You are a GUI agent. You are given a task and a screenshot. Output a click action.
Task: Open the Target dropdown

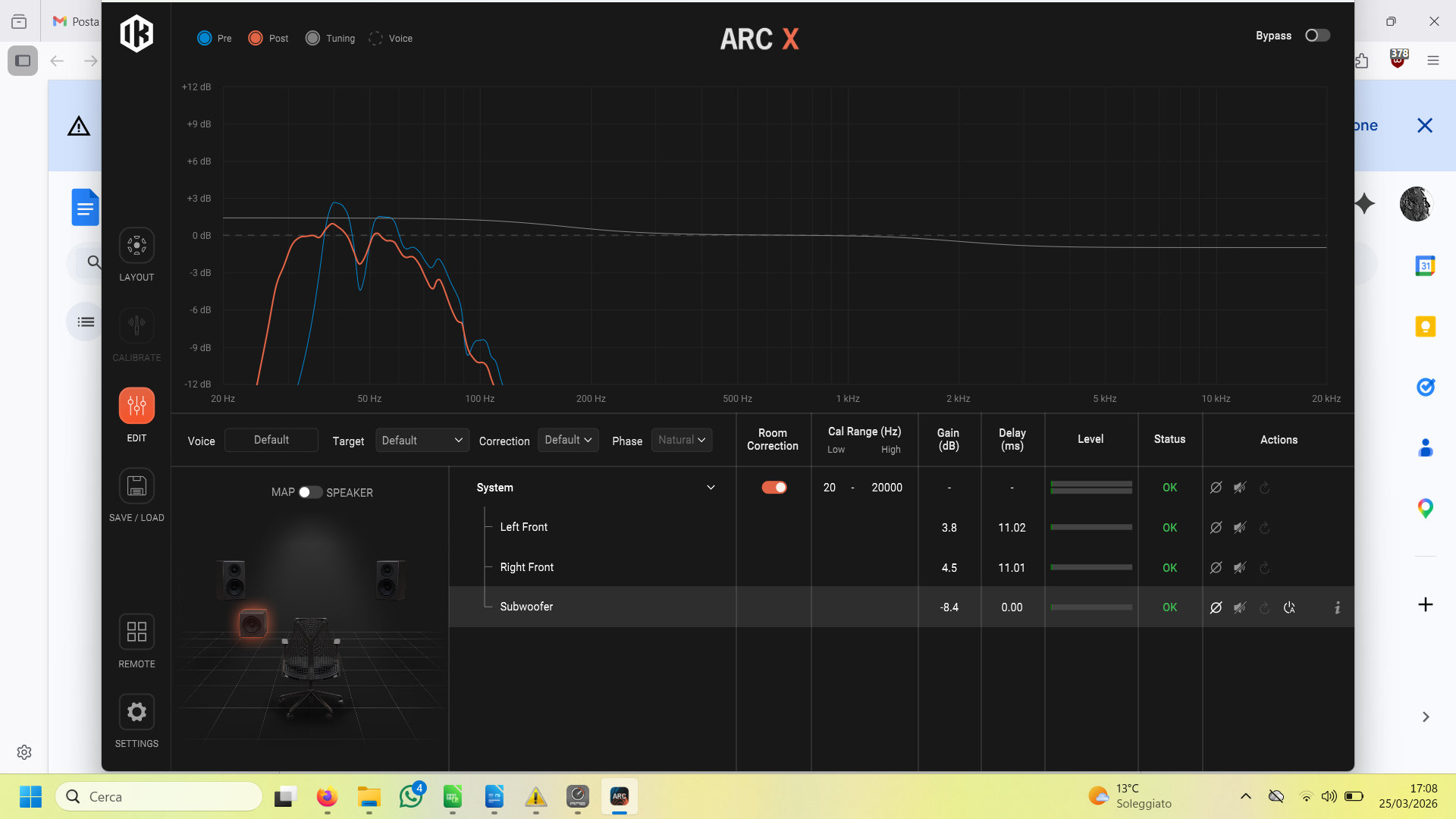pyautogui.click(x=422, y=441)
